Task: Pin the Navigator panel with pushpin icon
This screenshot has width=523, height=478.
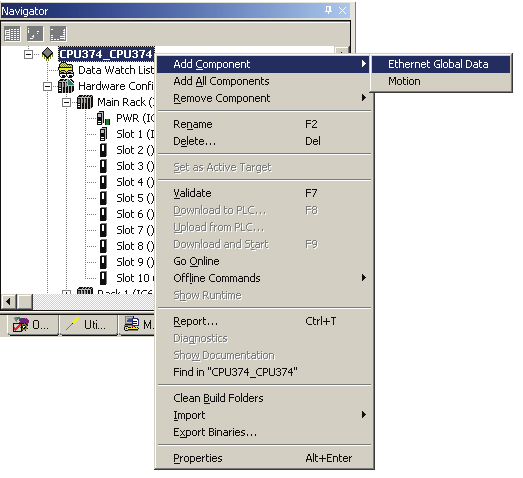Action: 328,10
